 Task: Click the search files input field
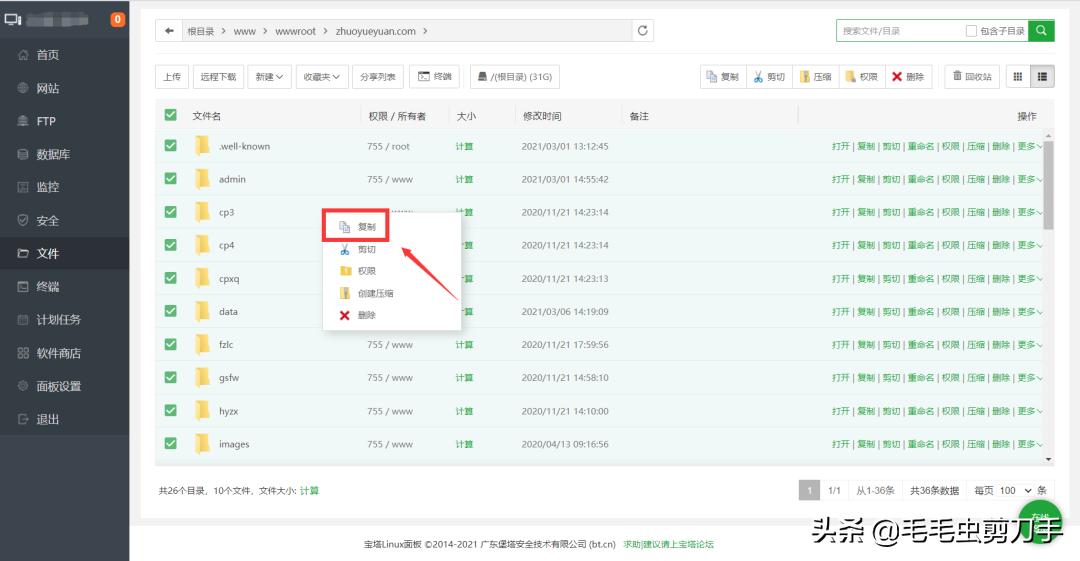click(x=899, y=31)
